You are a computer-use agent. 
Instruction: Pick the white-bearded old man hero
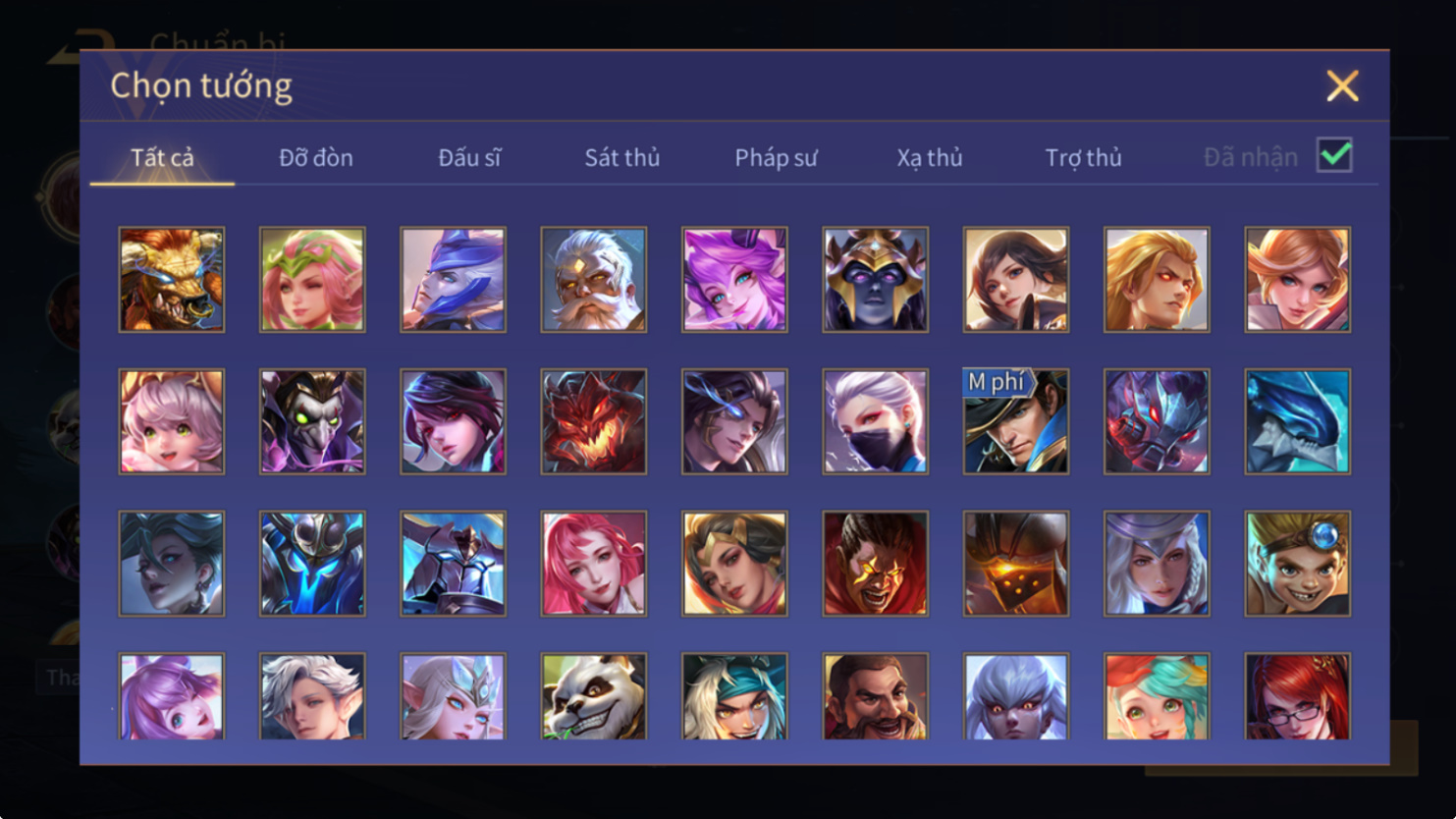[594, 280]
